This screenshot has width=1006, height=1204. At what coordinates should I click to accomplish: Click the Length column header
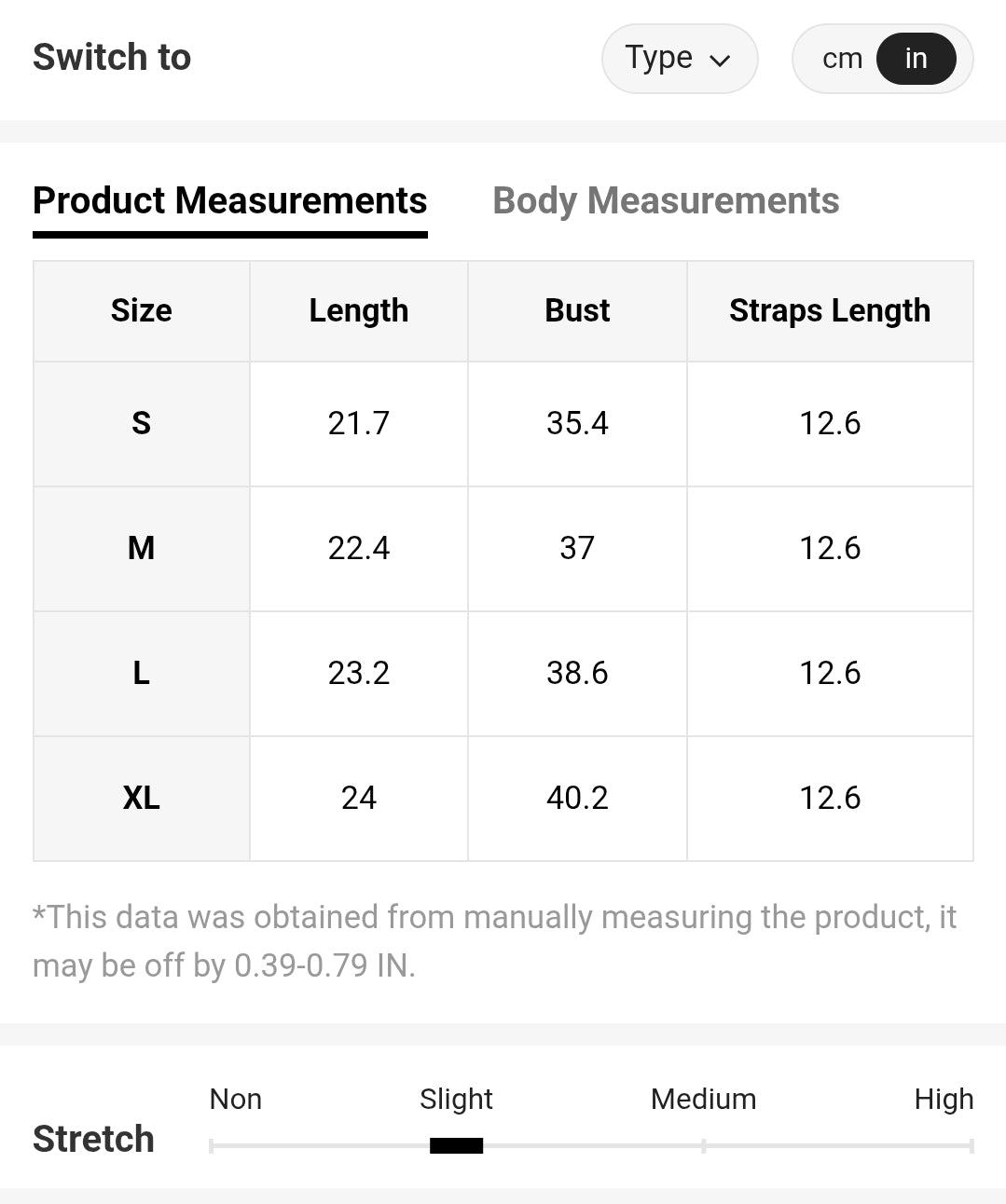(359, 310)
